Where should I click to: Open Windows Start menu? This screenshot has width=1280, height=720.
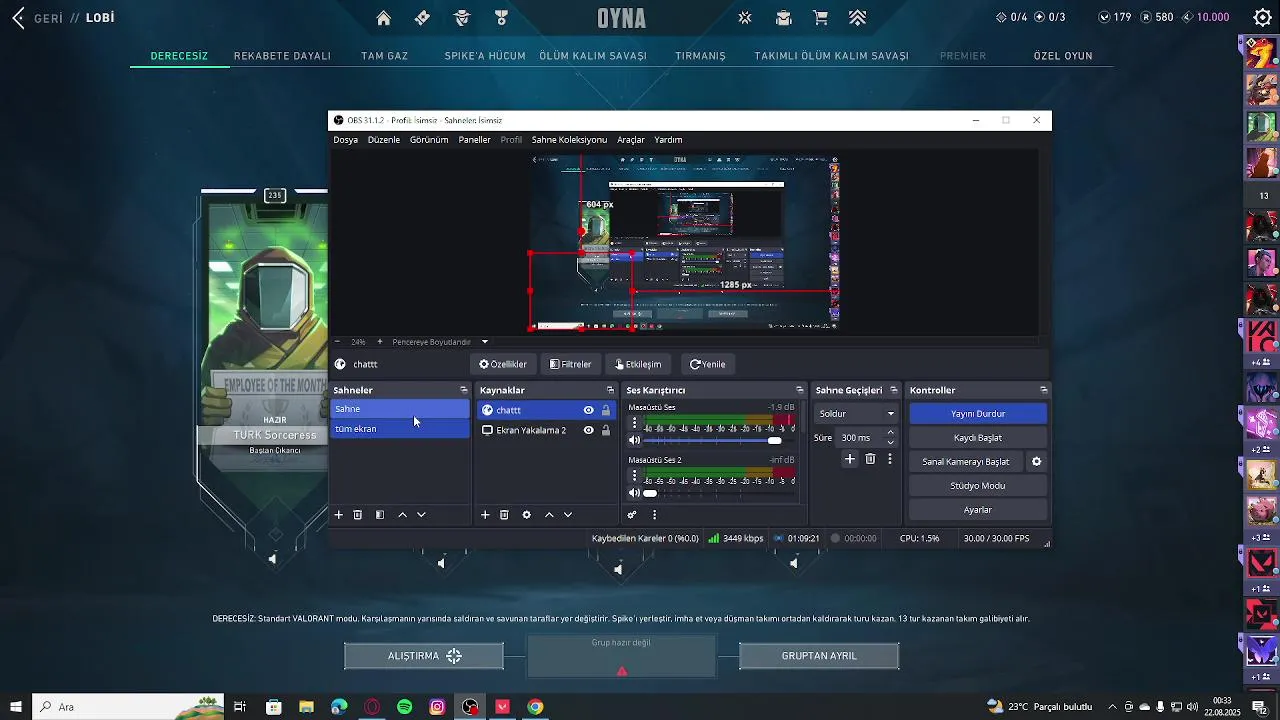point(16,707)
